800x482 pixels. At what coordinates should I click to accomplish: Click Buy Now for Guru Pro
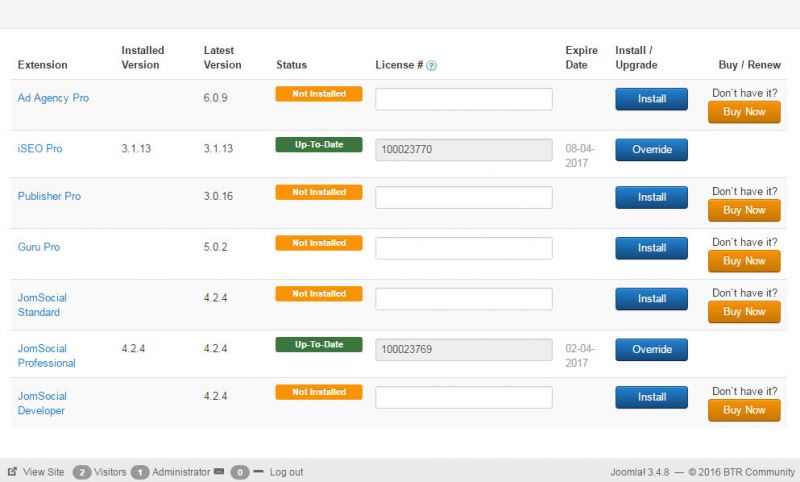coord(744,261)
